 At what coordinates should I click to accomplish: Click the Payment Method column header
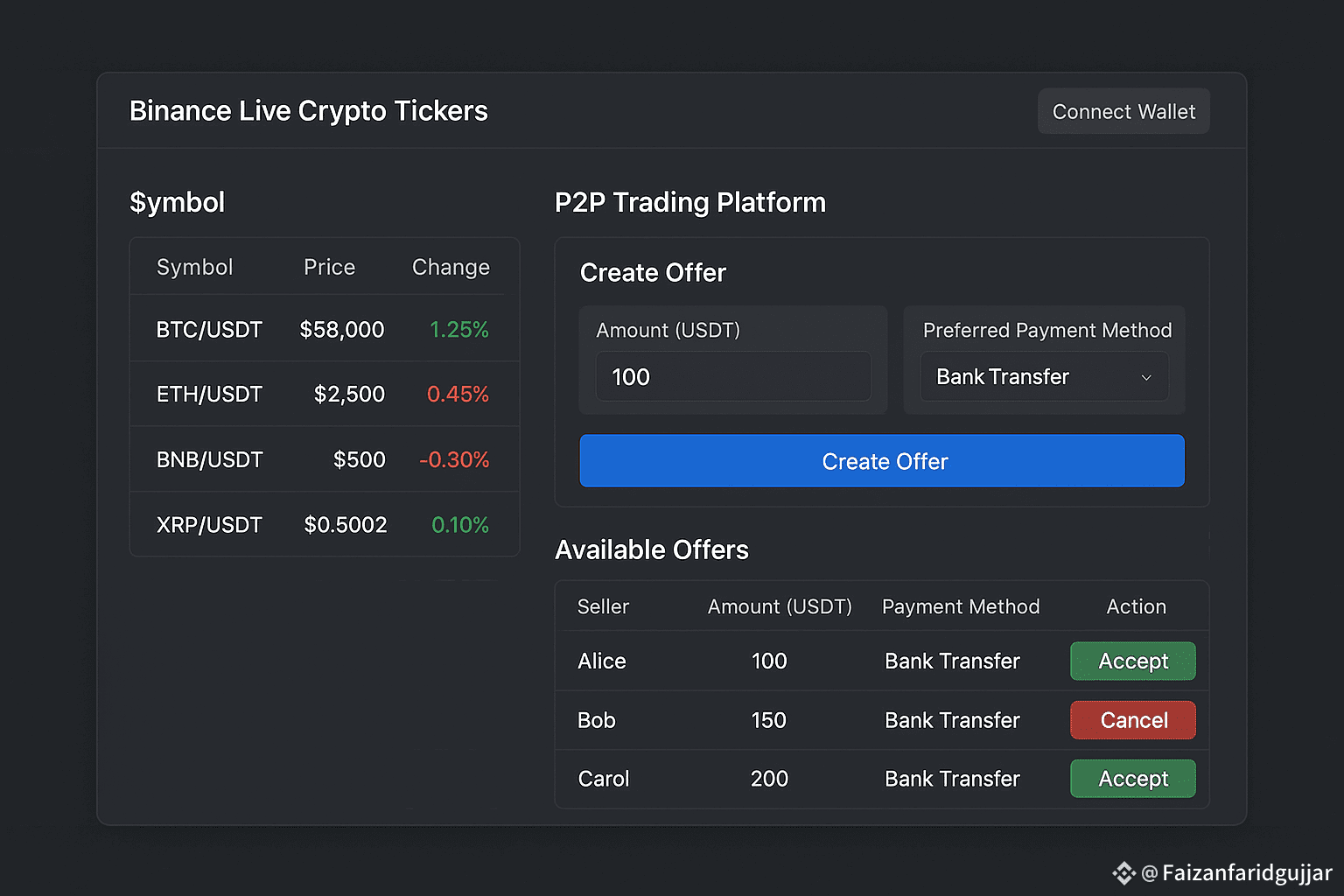pos(961,606)
